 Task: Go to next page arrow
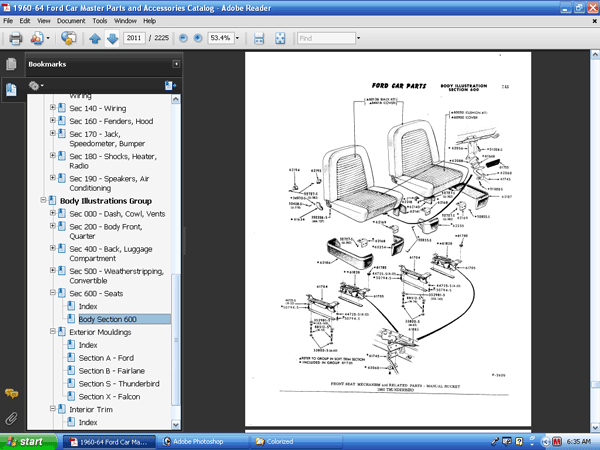pyautogui.click(x=112, y=38)
